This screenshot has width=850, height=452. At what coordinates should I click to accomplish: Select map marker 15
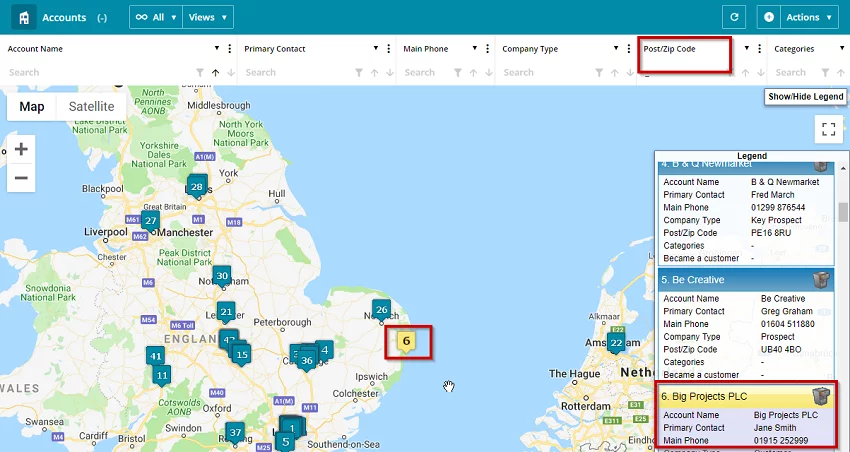point(242,356)
